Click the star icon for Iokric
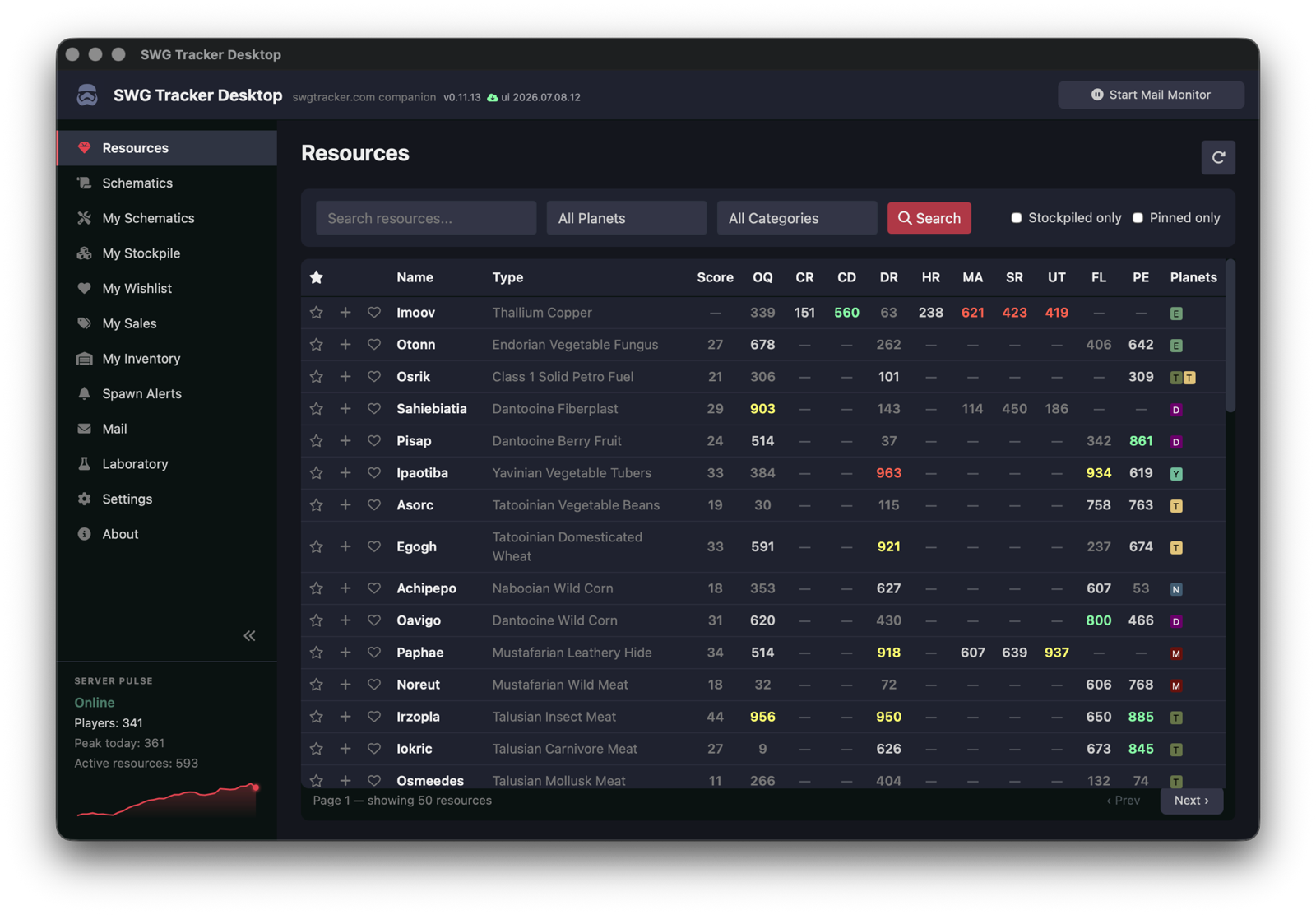 tap(317, 749)
